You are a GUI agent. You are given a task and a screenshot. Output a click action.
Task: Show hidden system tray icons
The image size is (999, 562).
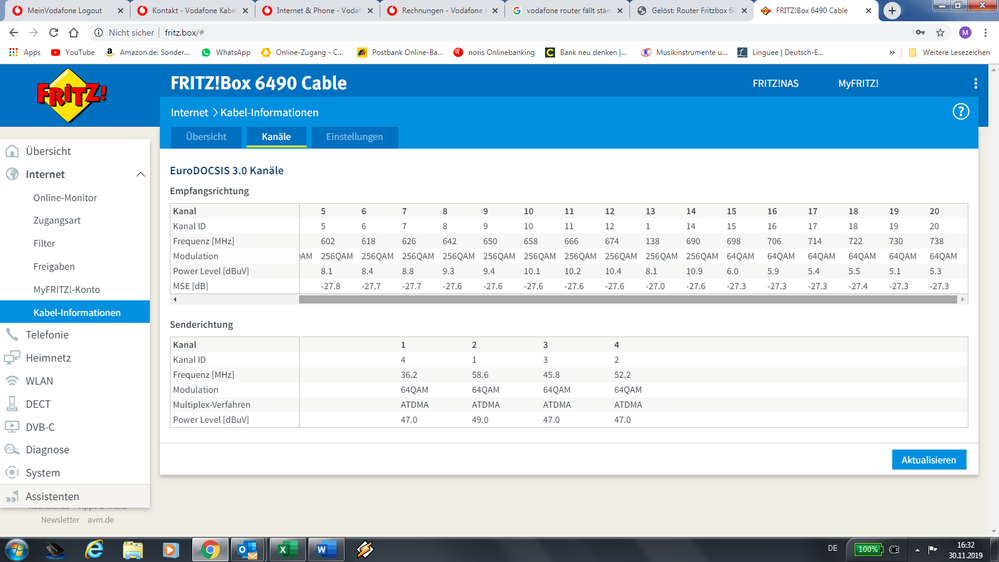917,550
